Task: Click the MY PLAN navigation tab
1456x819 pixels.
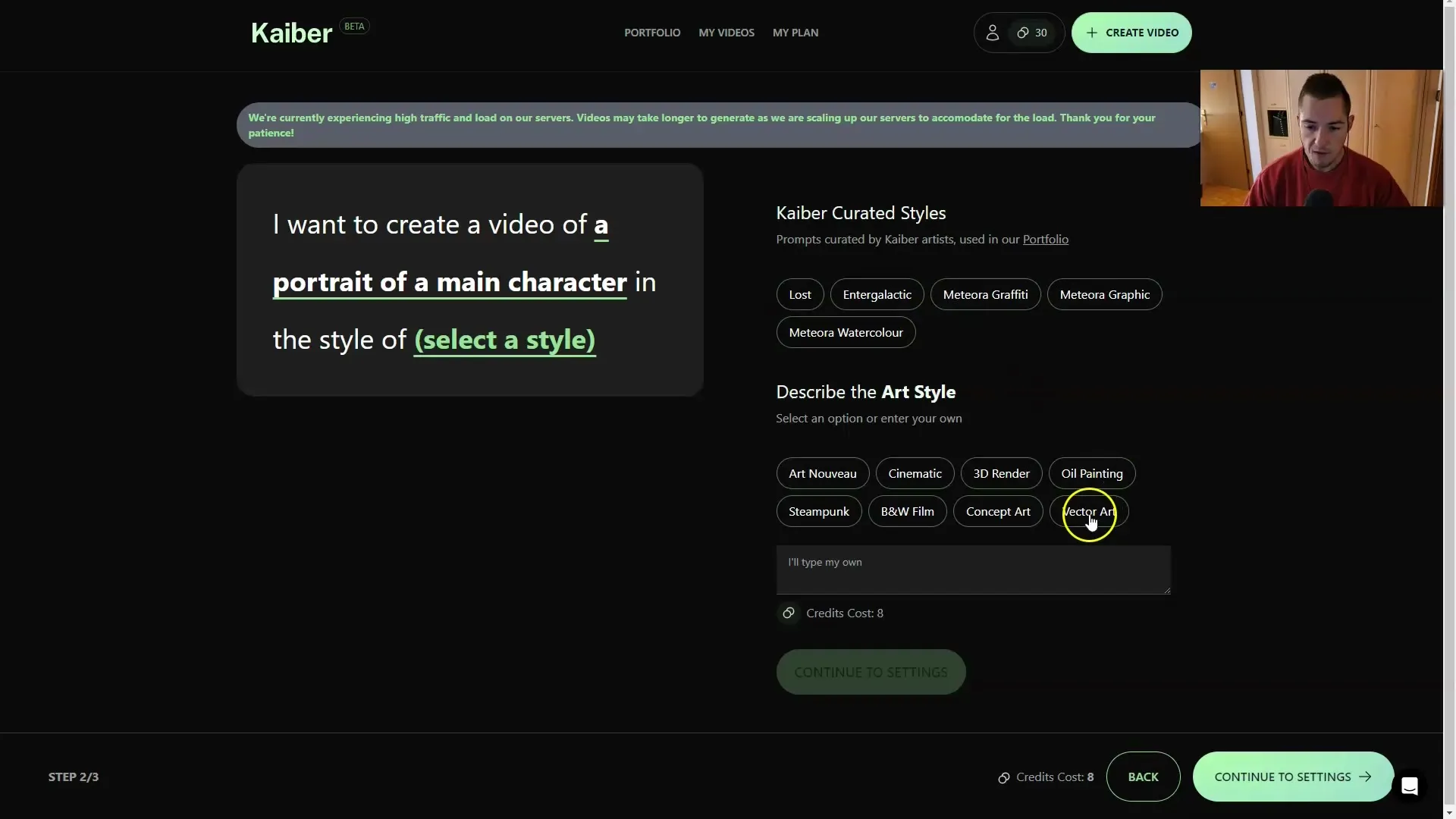Action: (x=795, y=32)
